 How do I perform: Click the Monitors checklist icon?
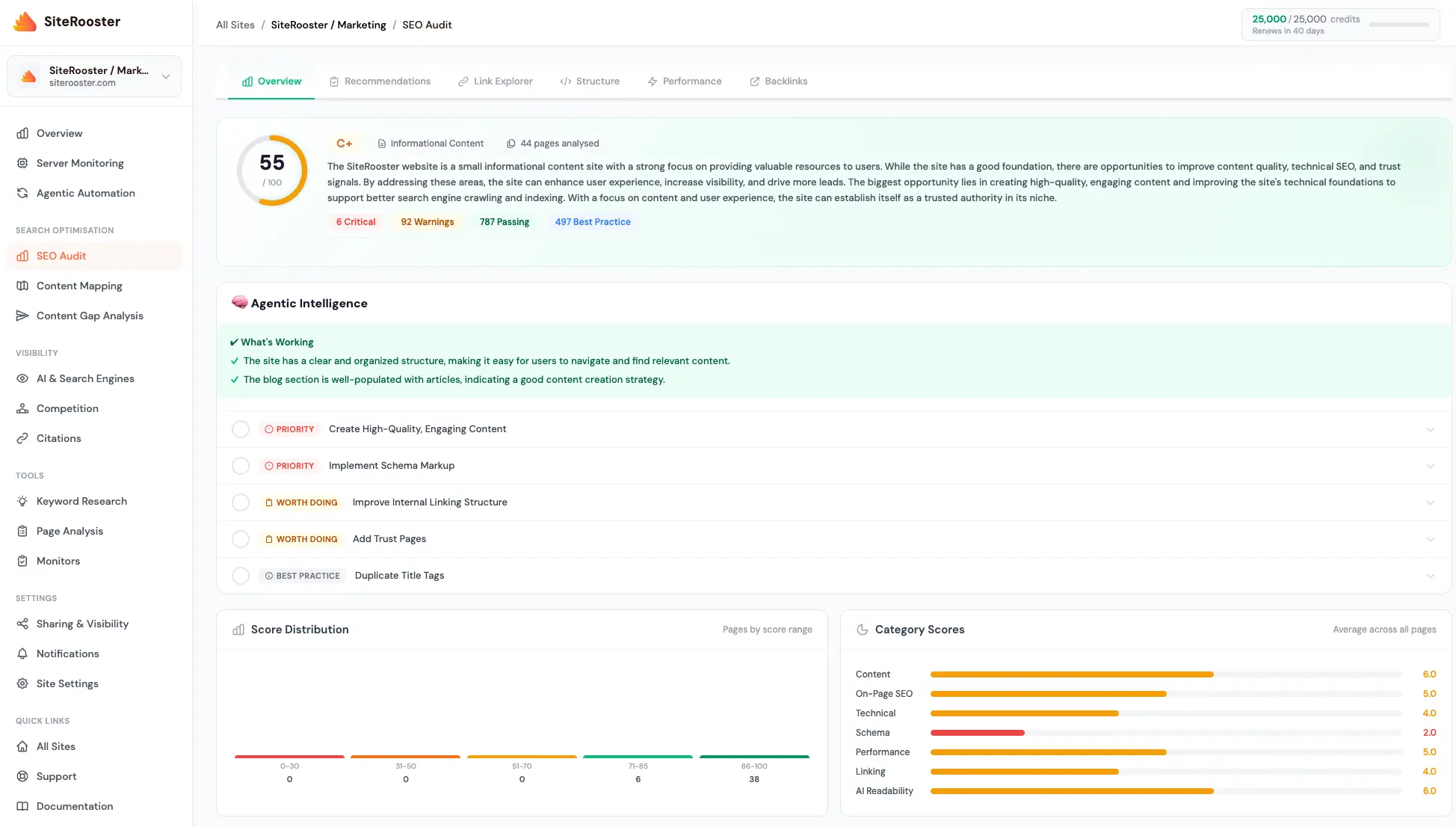[x=22, y=561]
